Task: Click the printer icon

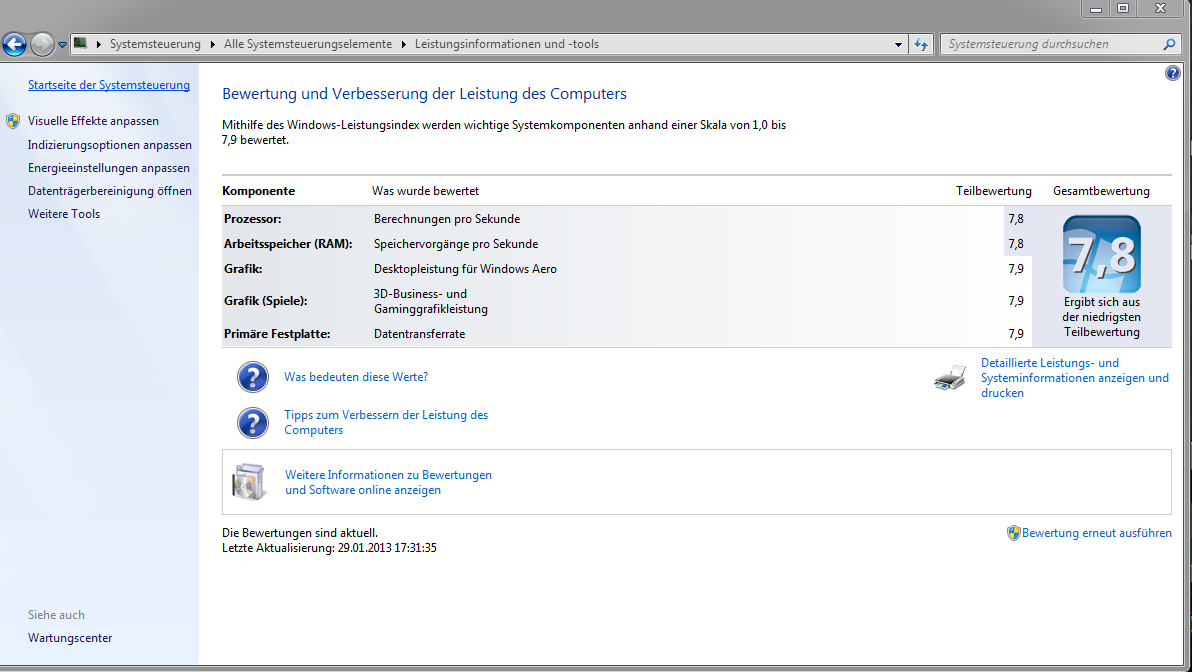Action: 950,378
